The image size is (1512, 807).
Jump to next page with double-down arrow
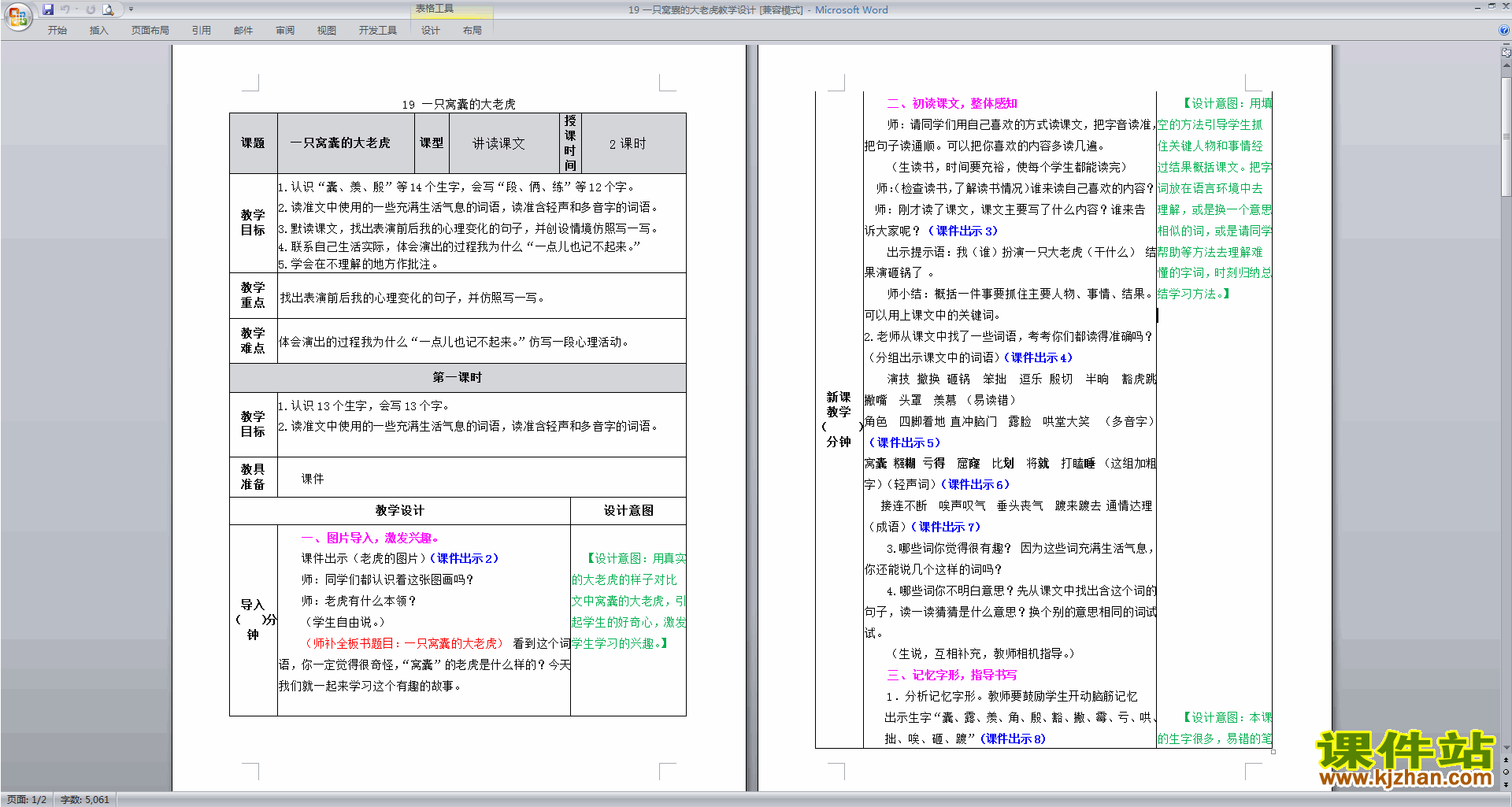click(x=1506, y=784)
